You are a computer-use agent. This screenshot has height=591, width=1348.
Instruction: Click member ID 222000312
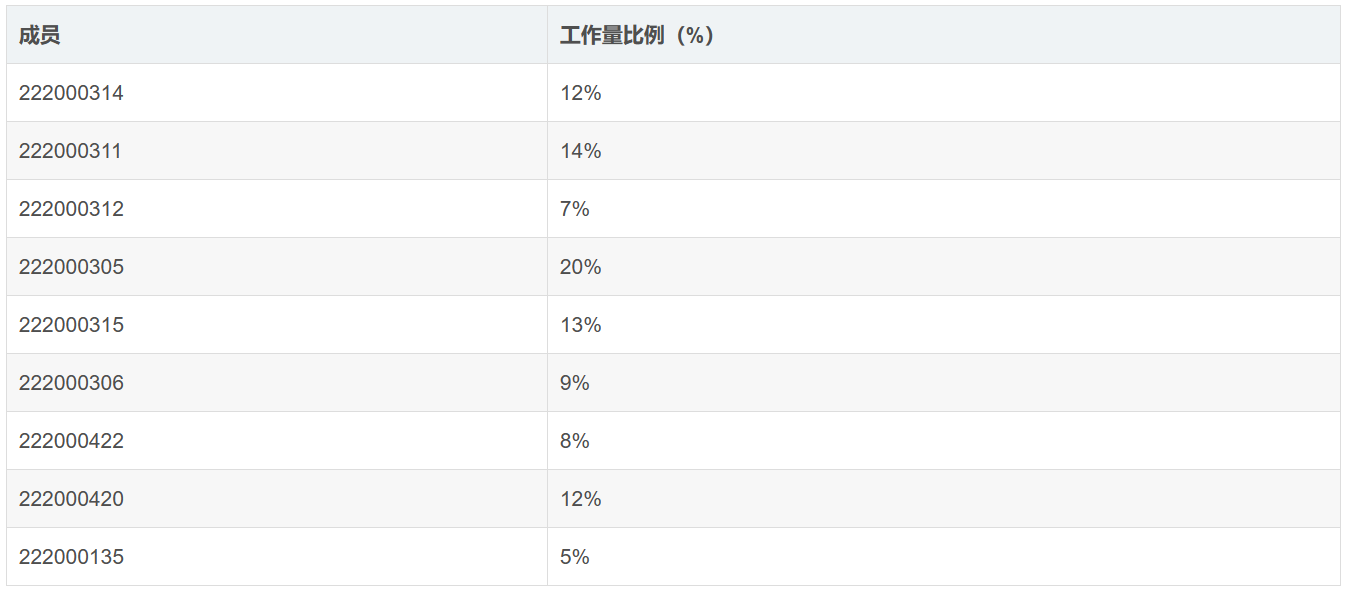71,209
